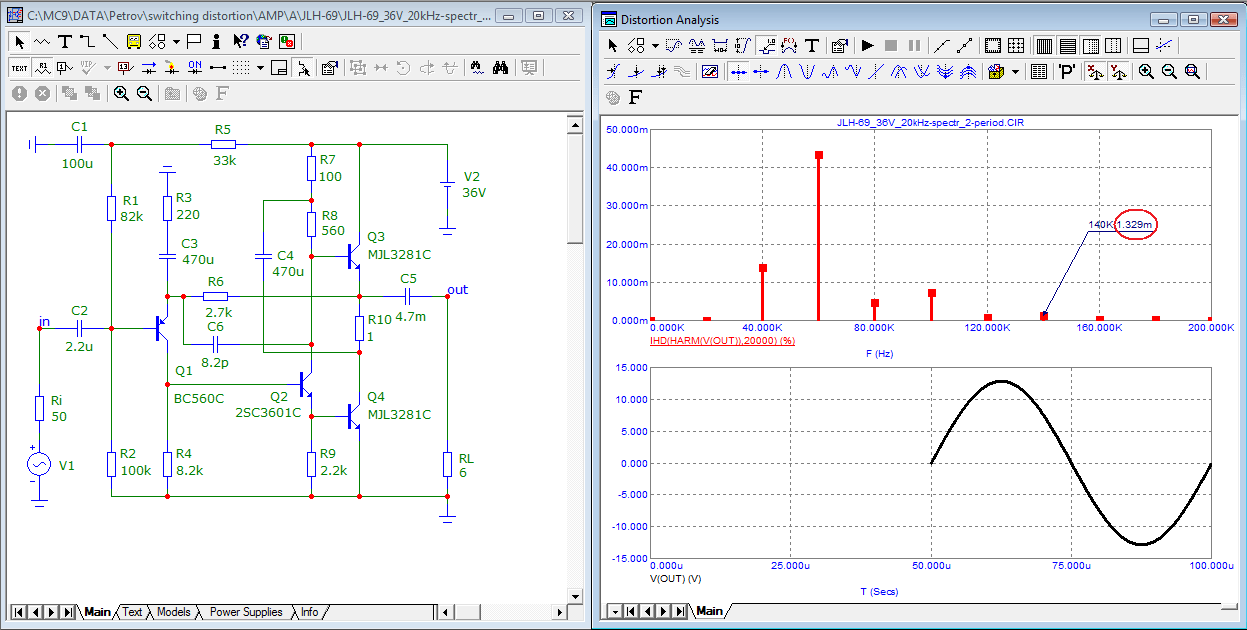Zoom out on the schematic with magnifier minus
This screenshot has width=1247, height=630.
pyautogui.click(x=145, y=93)
